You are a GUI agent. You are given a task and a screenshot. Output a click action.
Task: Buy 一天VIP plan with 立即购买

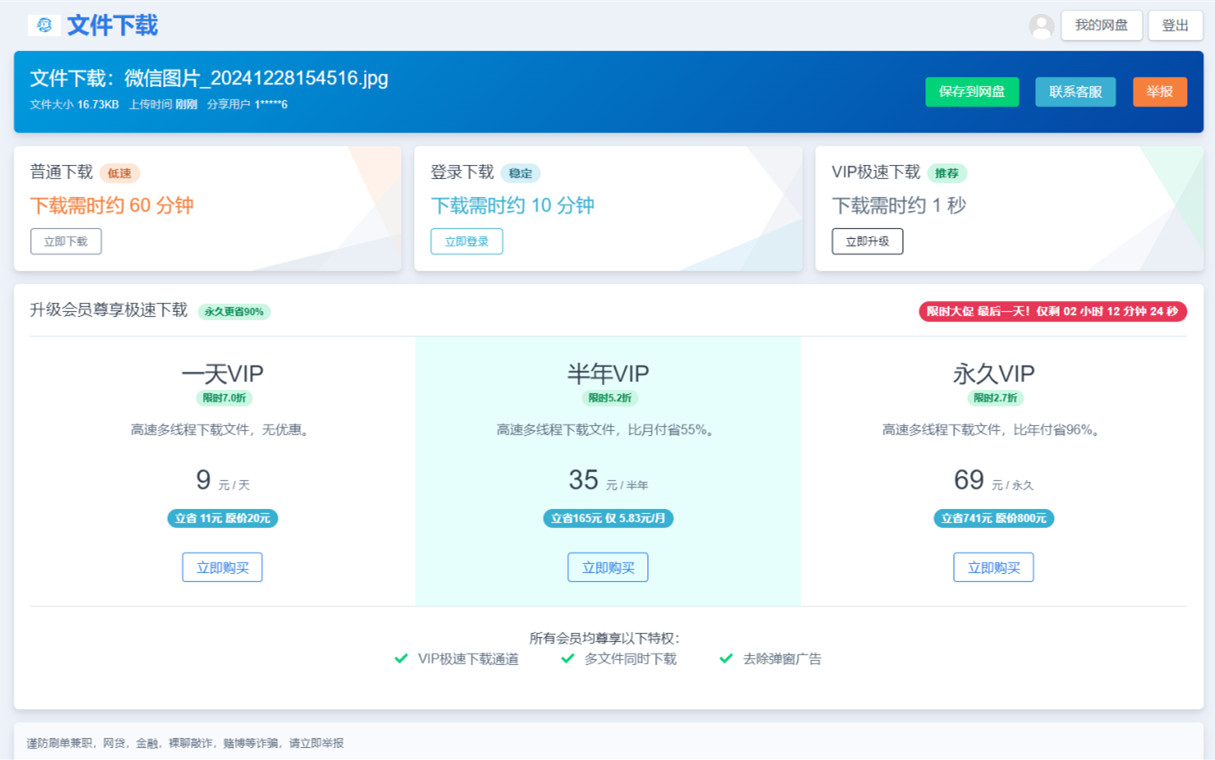[222, 567]
